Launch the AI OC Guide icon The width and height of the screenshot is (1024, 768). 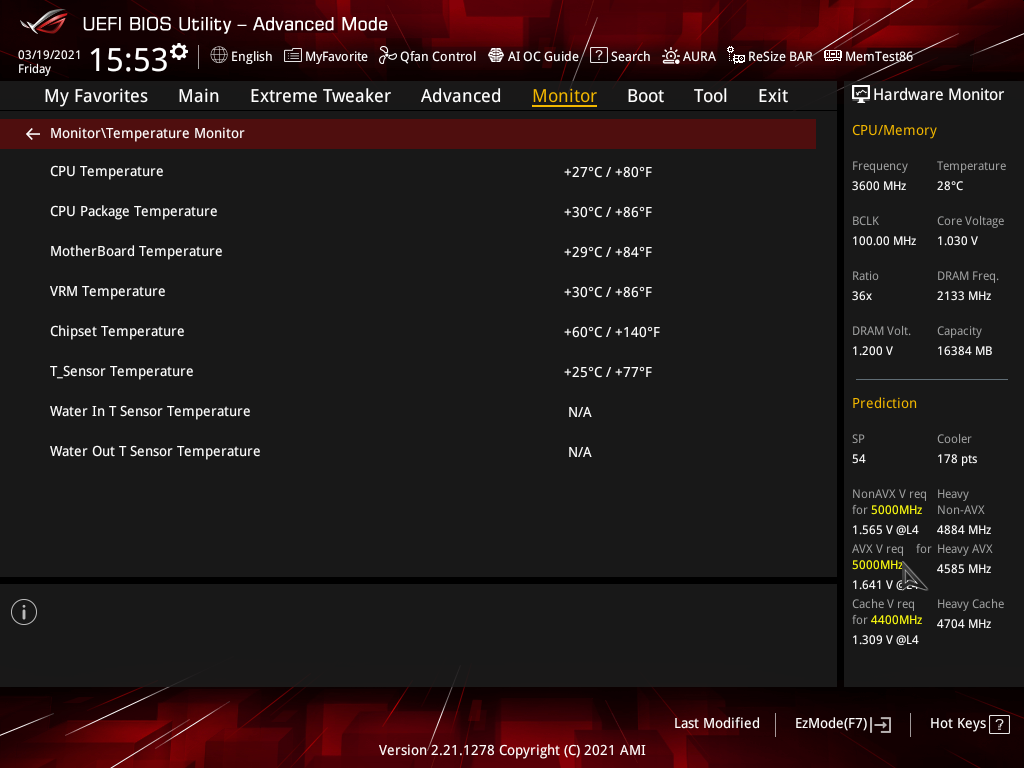[x=496, y=56]
